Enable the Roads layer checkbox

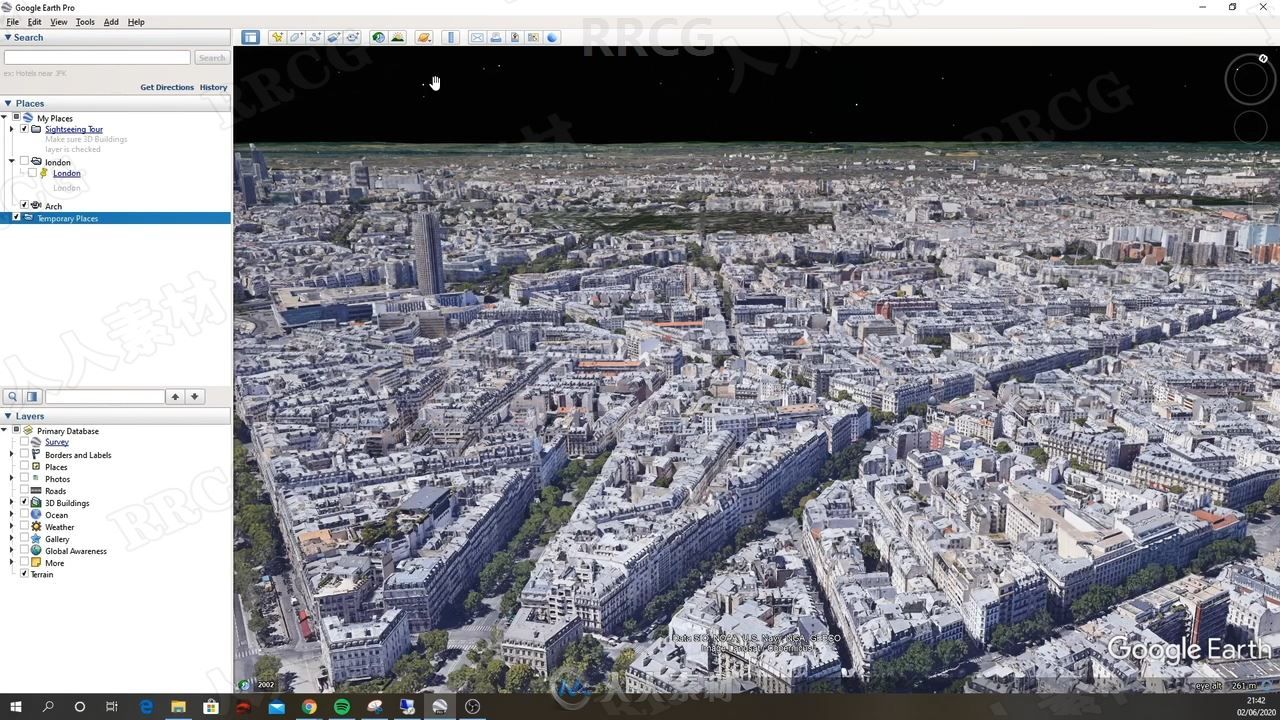tap(24, 490)
